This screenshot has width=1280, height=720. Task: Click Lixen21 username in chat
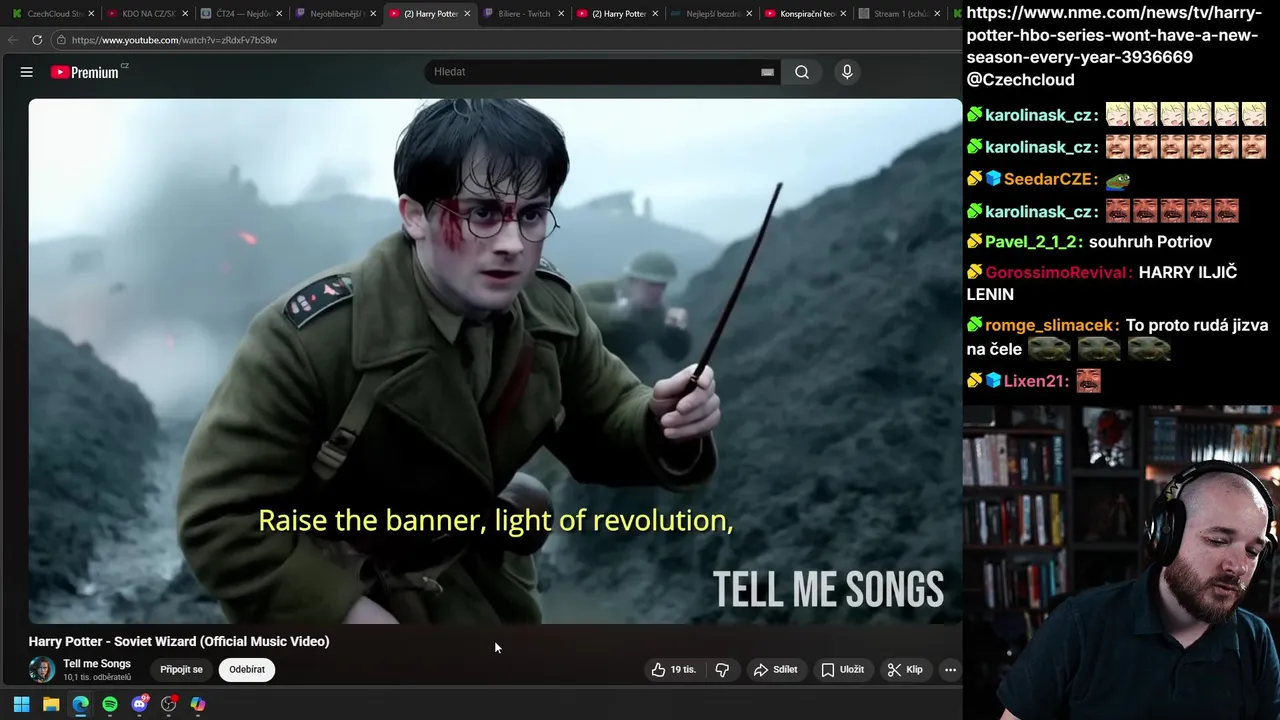pyautogui.click(x=1036, y=381)
